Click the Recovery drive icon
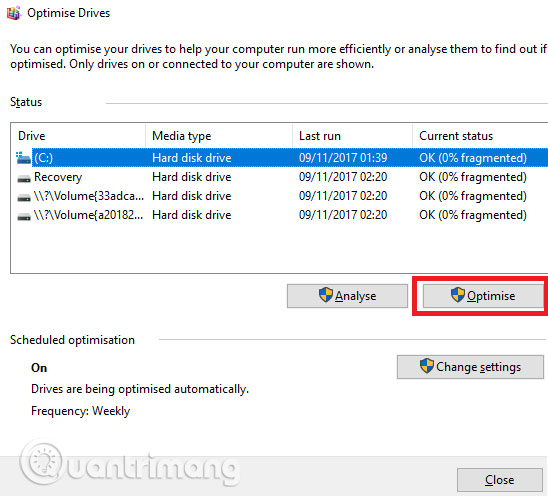The image size is (548, 496). coord(24,179)
